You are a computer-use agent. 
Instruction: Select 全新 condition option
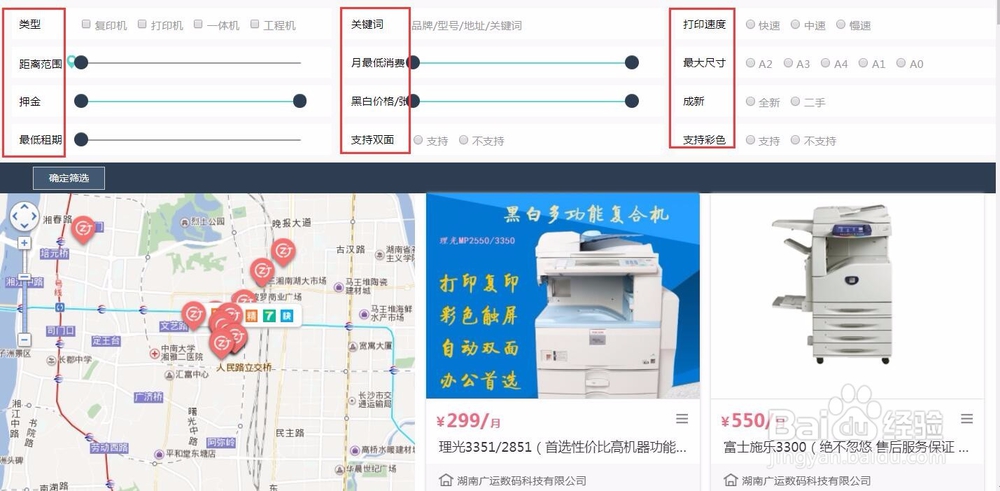[x=751, y=101]
